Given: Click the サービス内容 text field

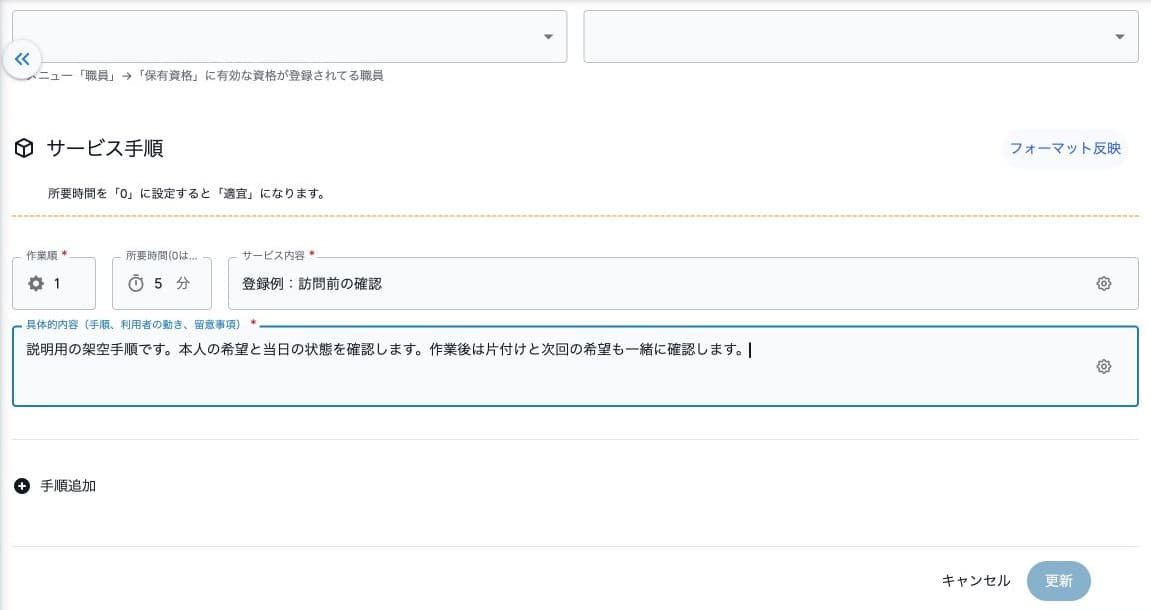Looking at the screenshot, I should tap(683, 283).
